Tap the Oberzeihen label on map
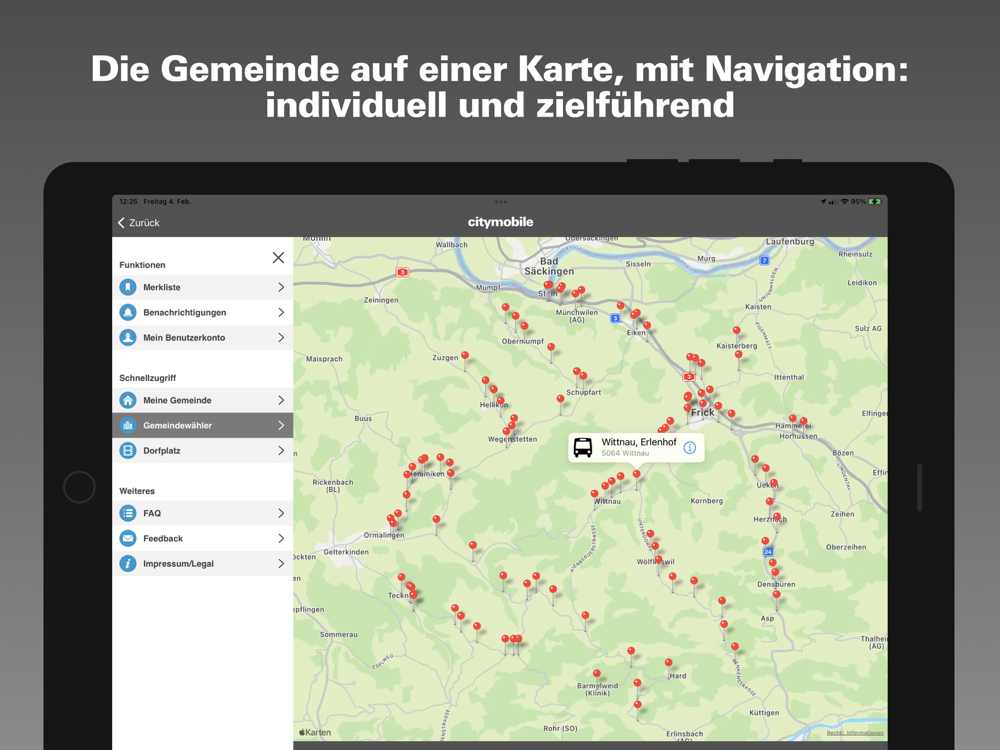Screen dimensions: 1000x750 (x=846, y=547)
